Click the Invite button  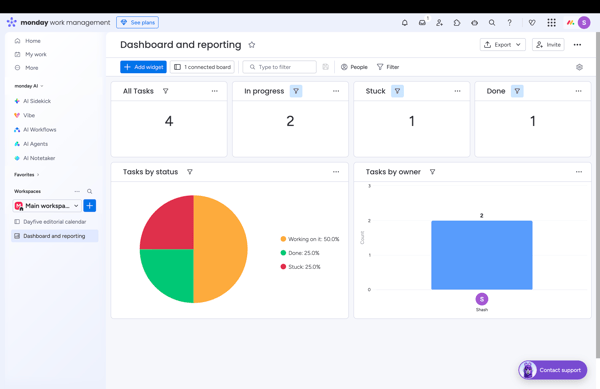[548, 45]
